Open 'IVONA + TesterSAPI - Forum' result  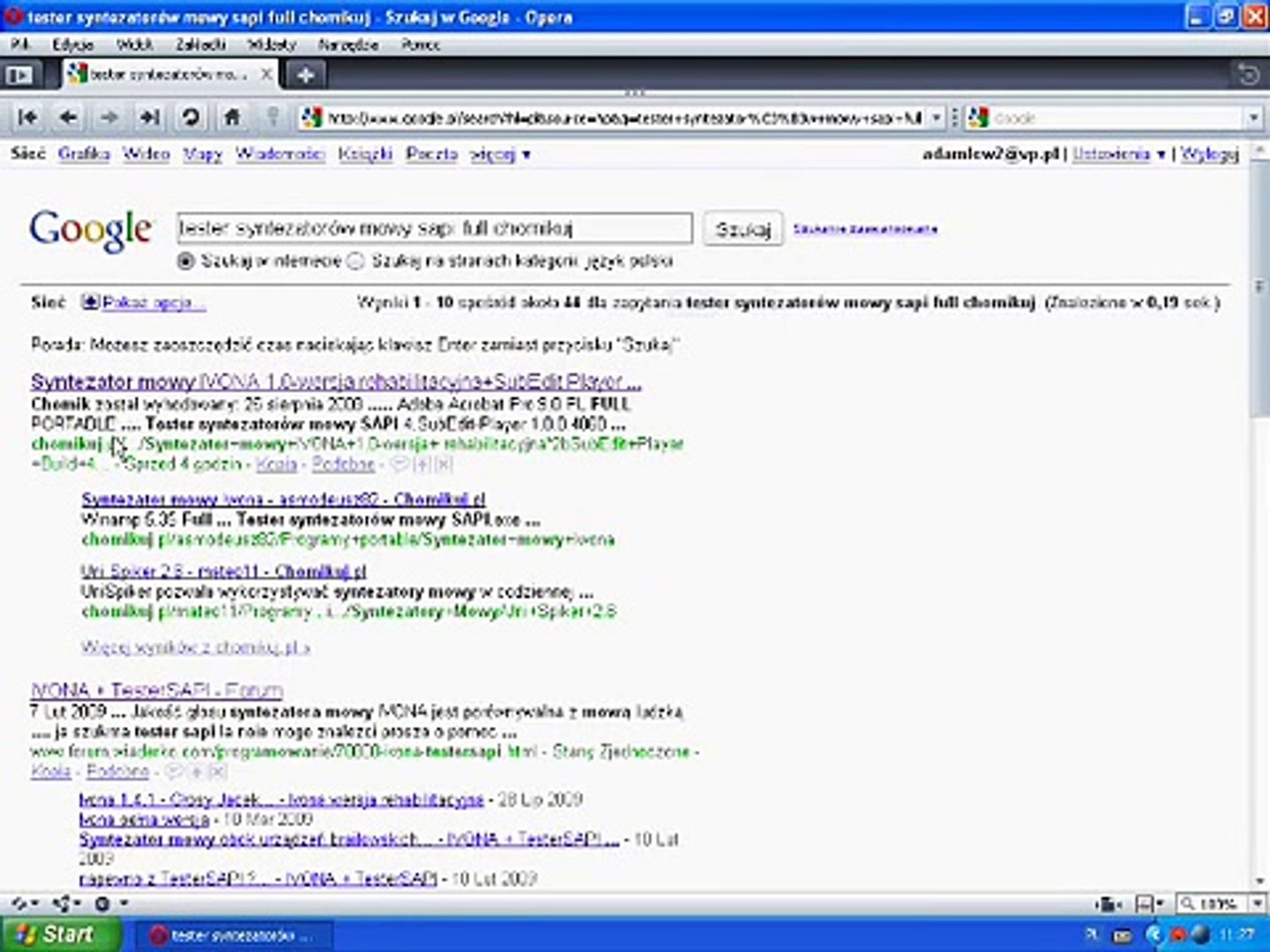pyautogui.click(x=157, y=690)
